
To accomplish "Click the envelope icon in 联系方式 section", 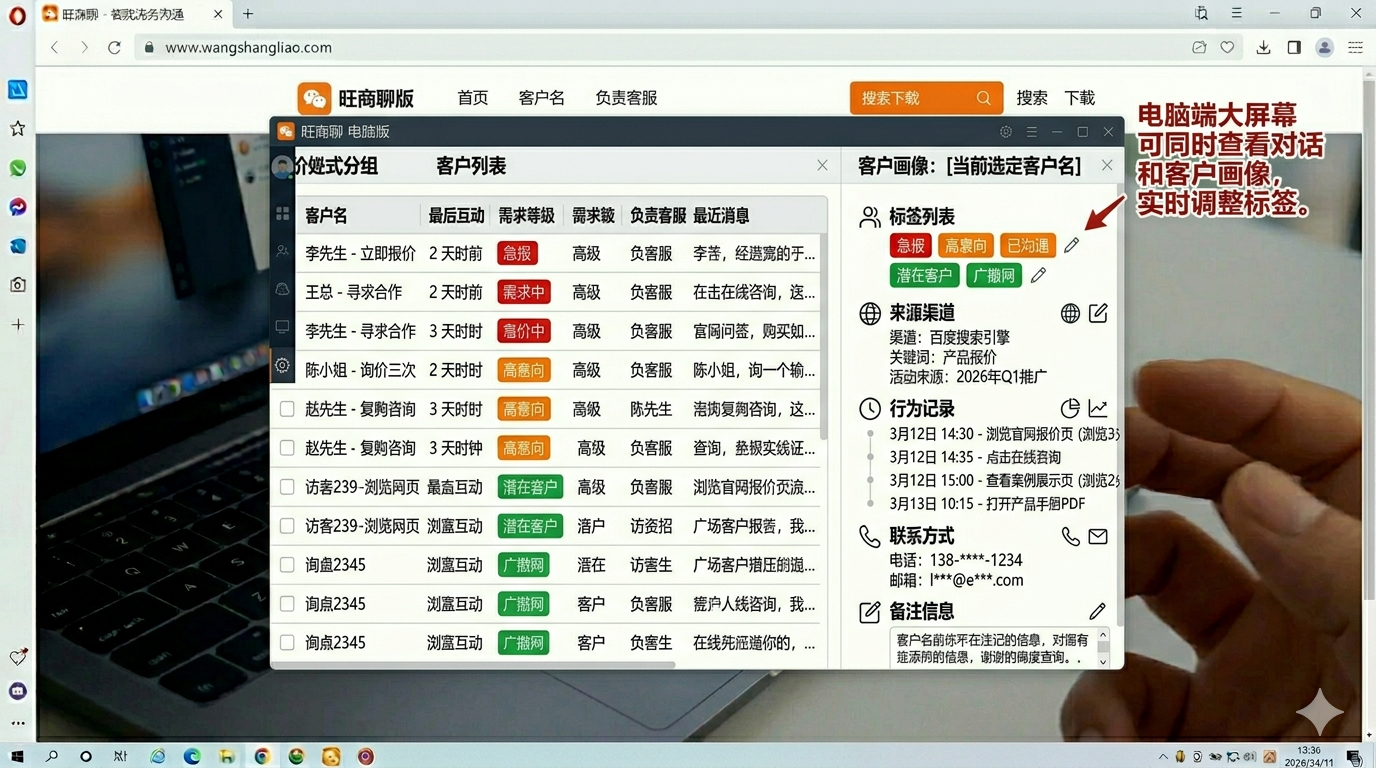I will pyautogui.click(x=1098, y=536).
